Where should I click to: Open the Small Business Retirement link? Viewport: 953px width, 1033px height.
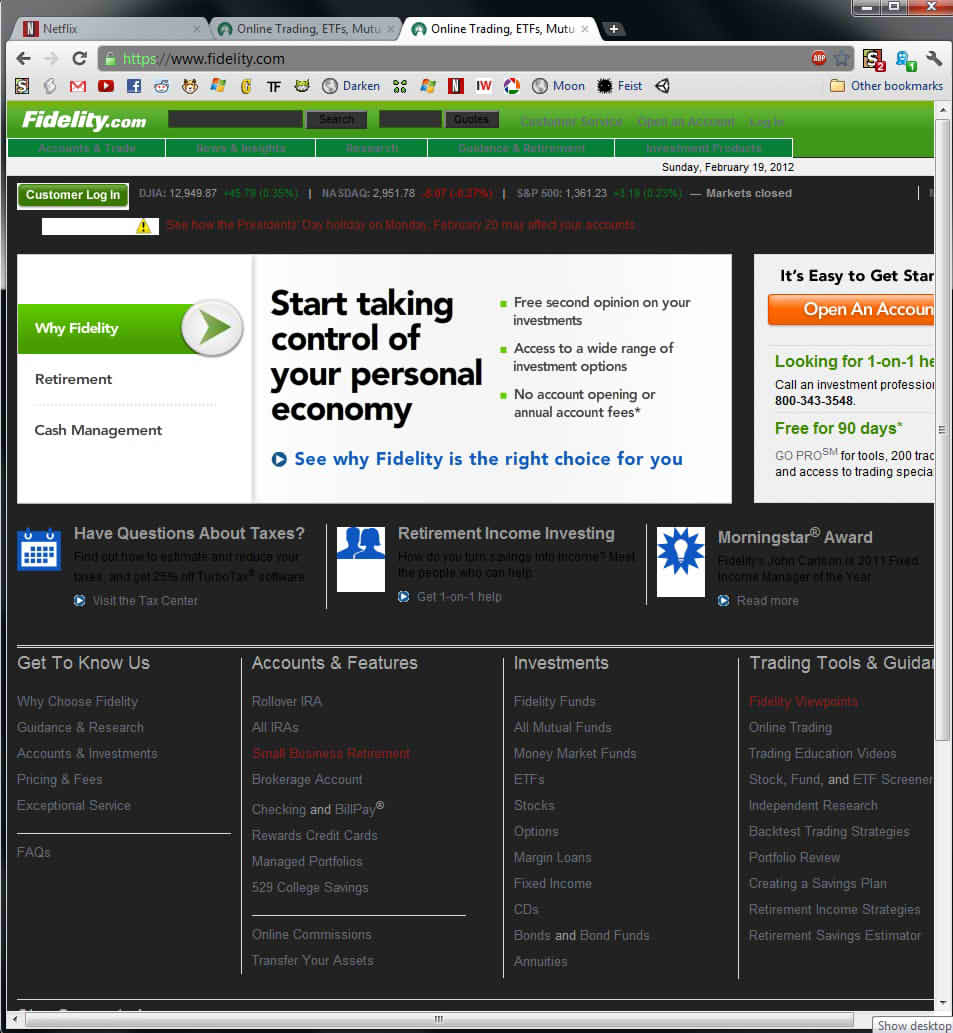[x=331, y=754]
